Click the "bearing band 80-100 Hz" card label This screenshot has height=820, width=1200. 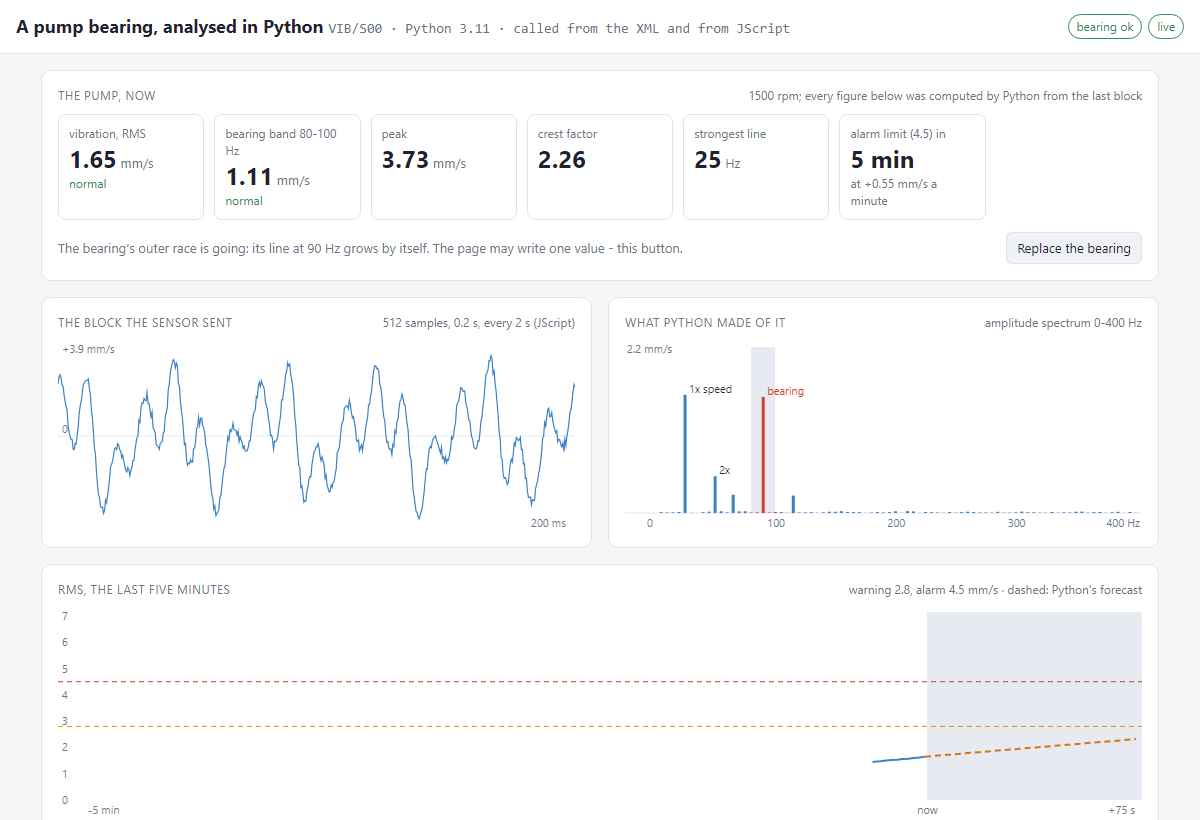coord(281,142)
